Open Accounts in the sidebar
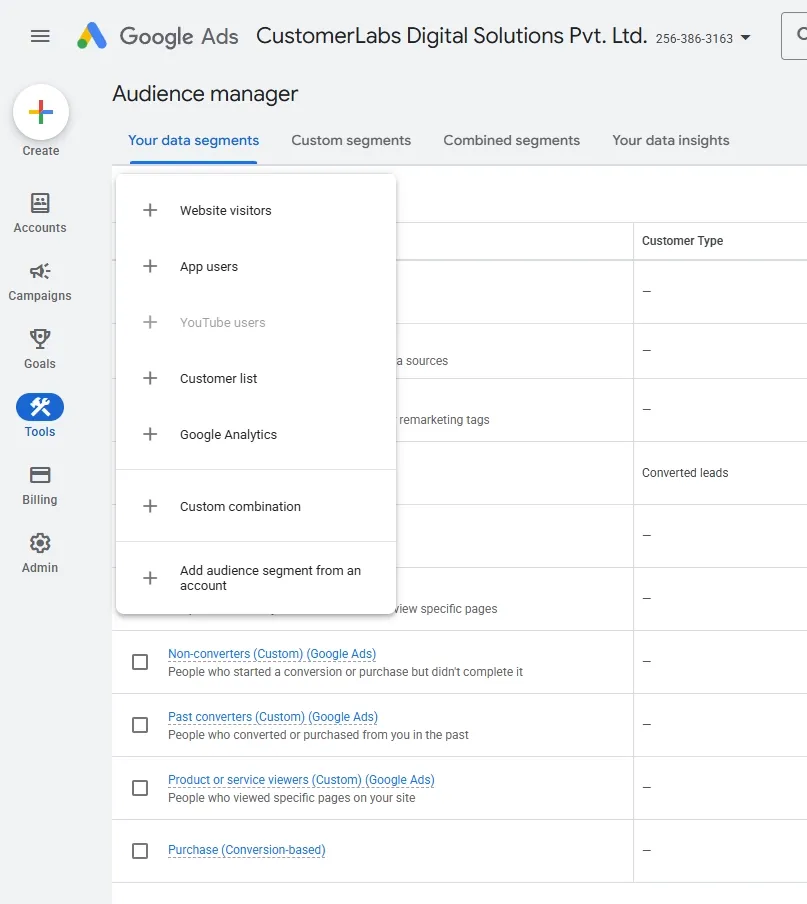 40,213
